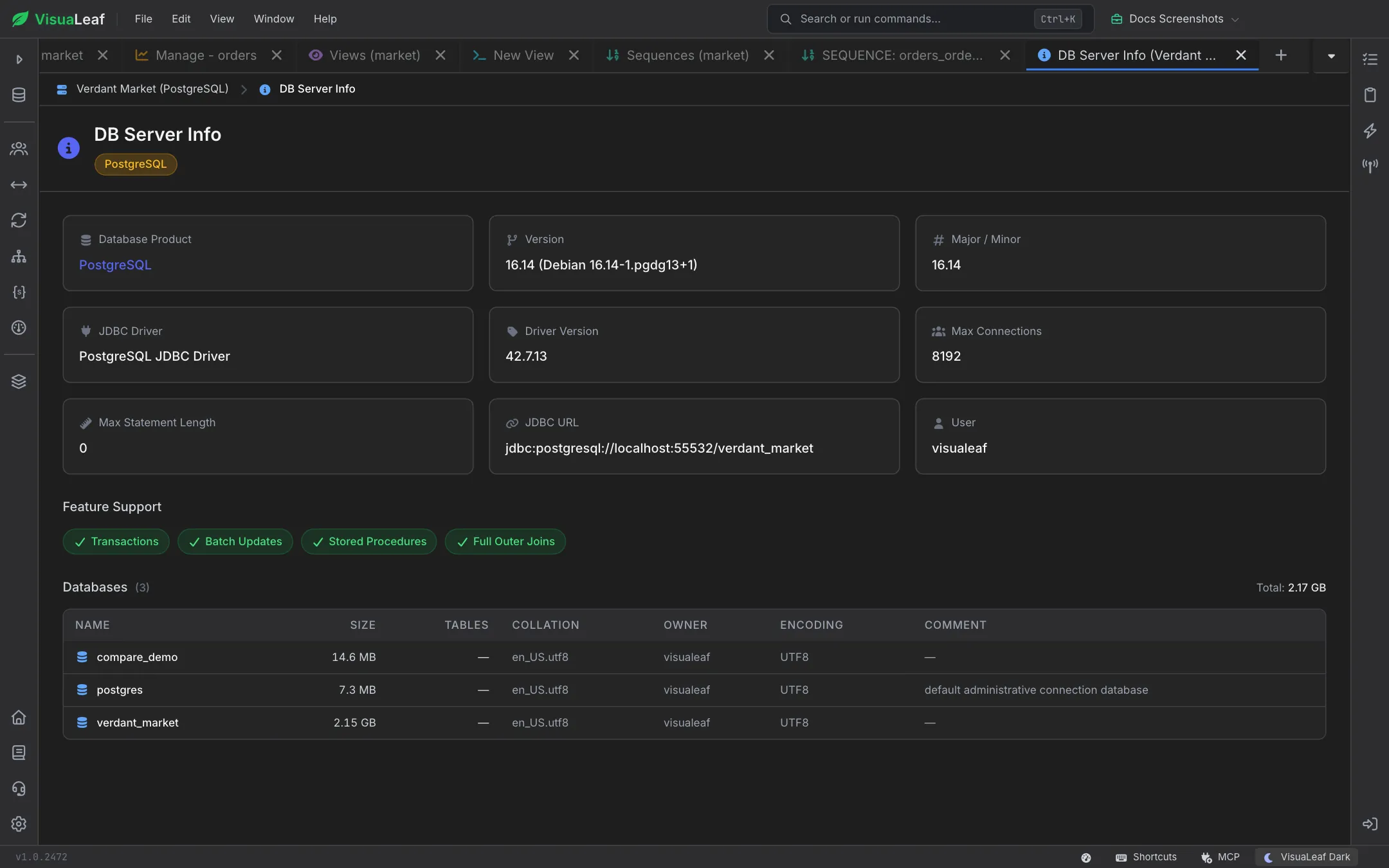Open the File menu
Viewport: 1389px width, 868px height.
143,19
